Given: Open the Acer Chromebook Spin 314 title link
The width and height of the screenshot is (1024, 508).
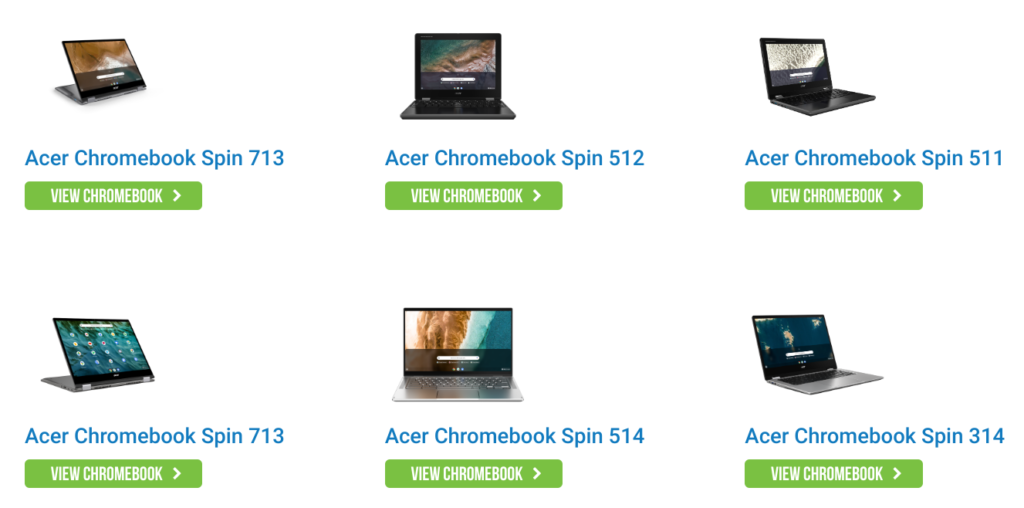Looking at the screenshot, I should 874,436.
